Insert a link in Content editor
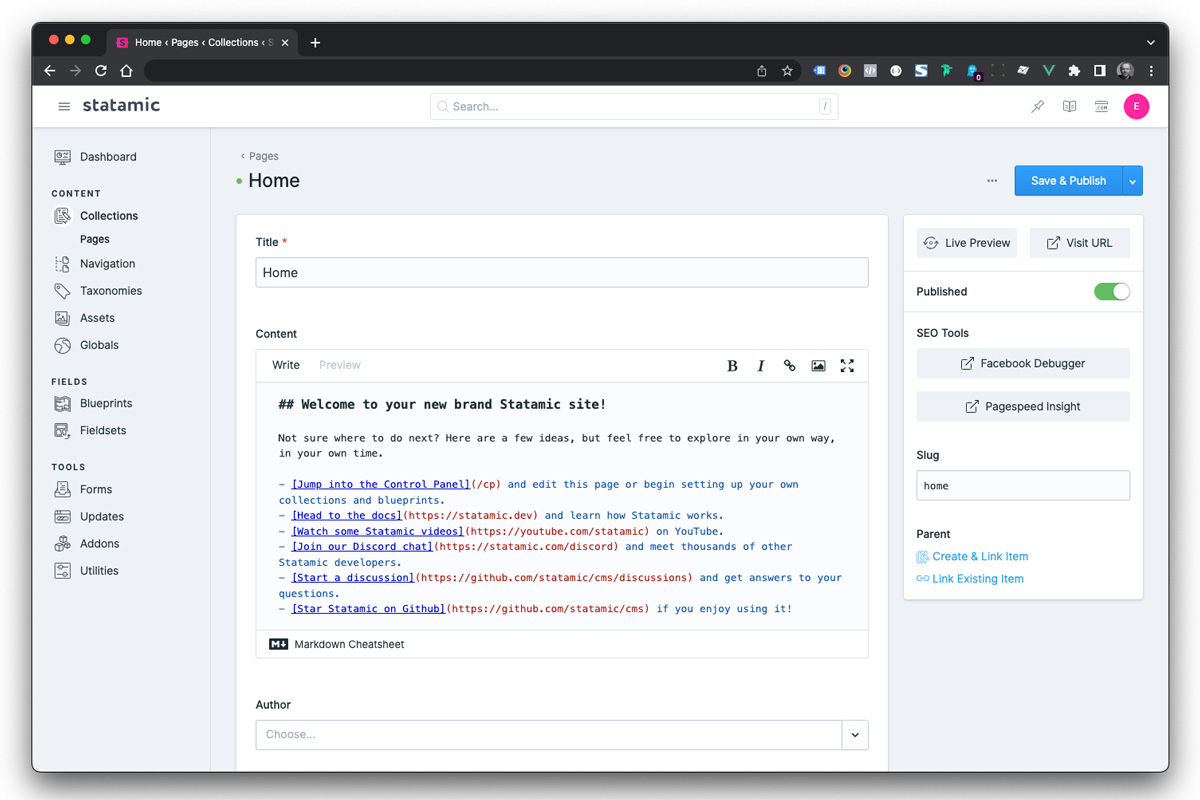Image resolution: width=1200 pixels, height=800 pixels. [790, 366]
